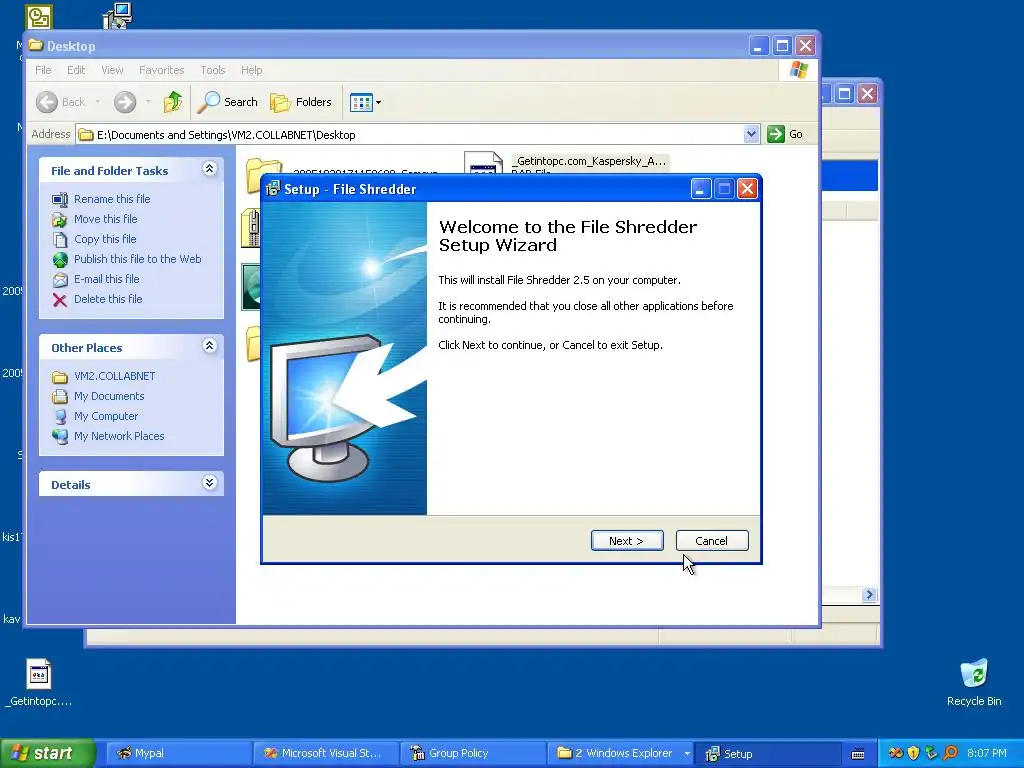Screen dimensions: 1024x768
Task: Expand the Back history dropdown arrow
Action: [x=98, y=102]
